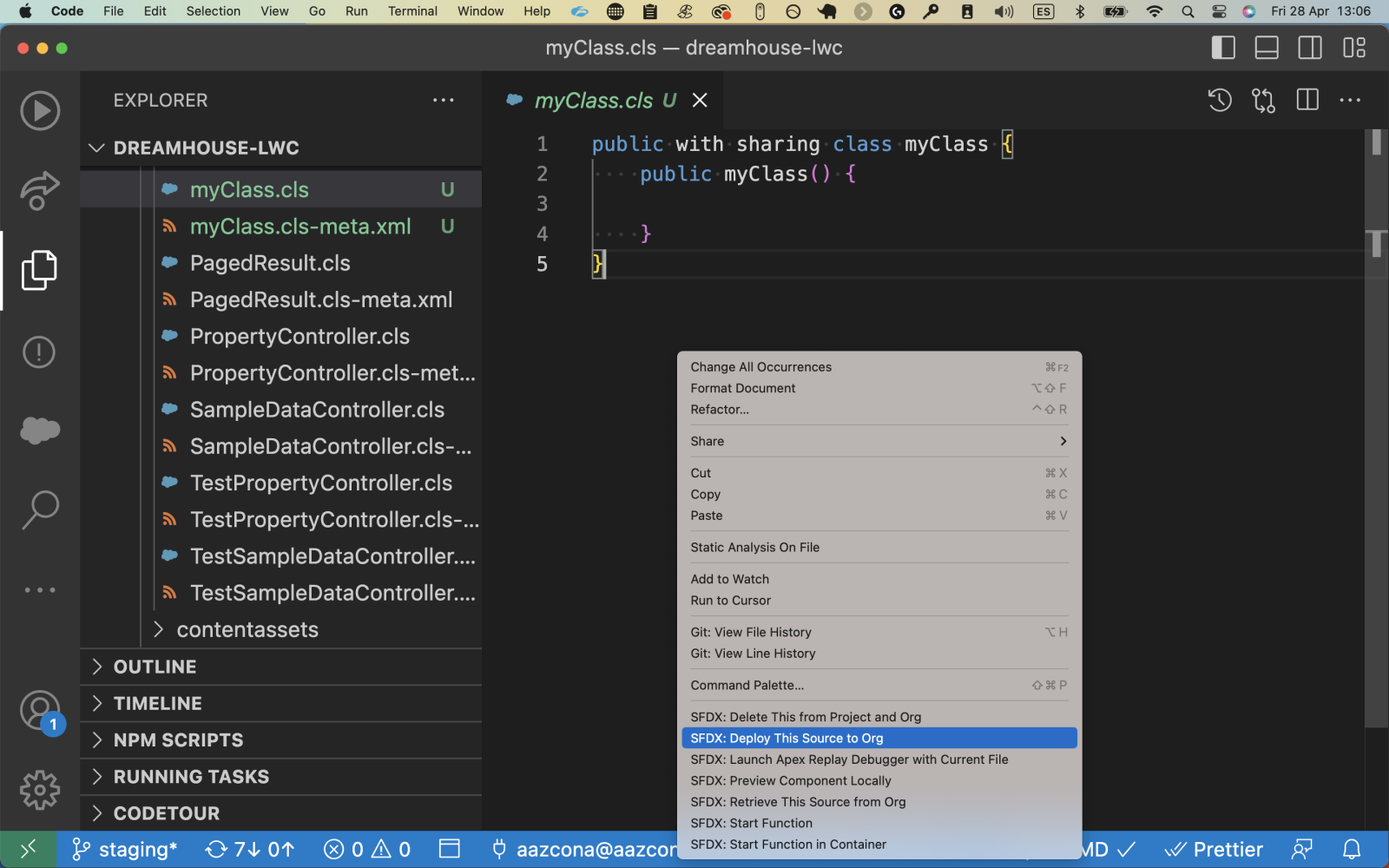This screenshot has height=868, width=1389.
Task: Choose Format Document in the context menu
Action: click(879, 388)
